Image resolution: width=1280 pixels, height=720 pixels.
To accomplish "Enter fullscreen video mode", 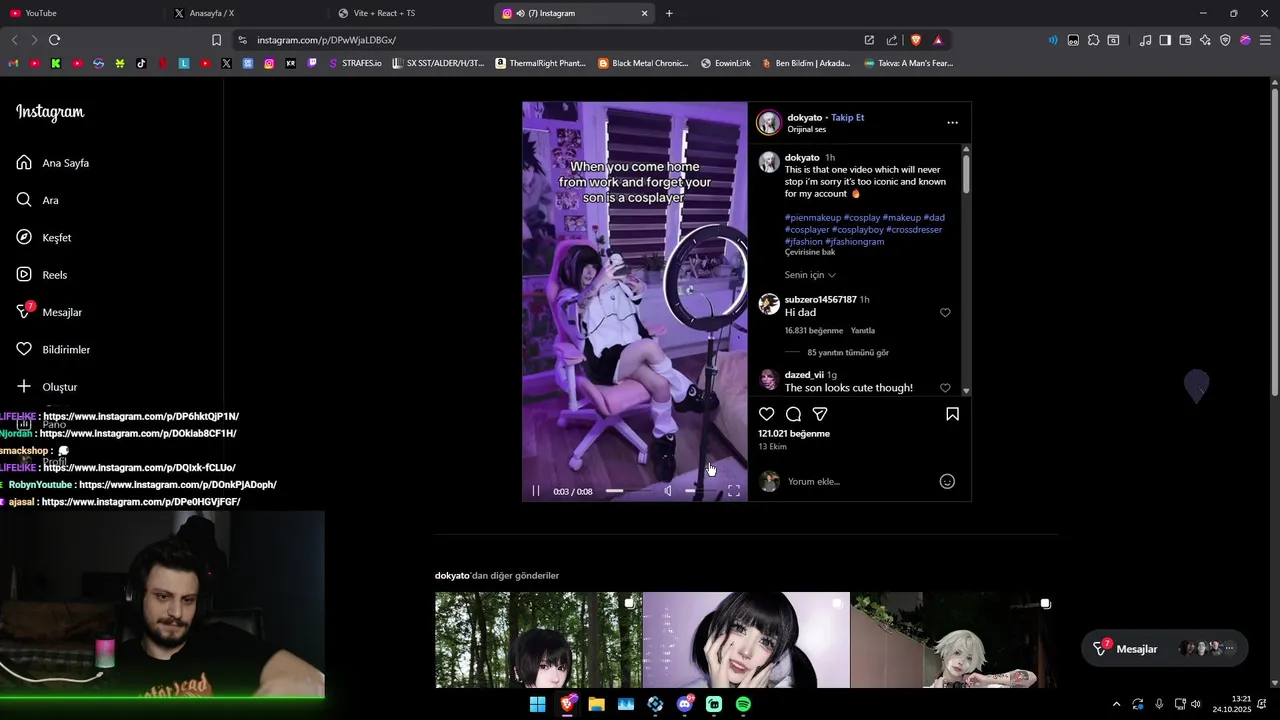I will (x=733, y=491).
